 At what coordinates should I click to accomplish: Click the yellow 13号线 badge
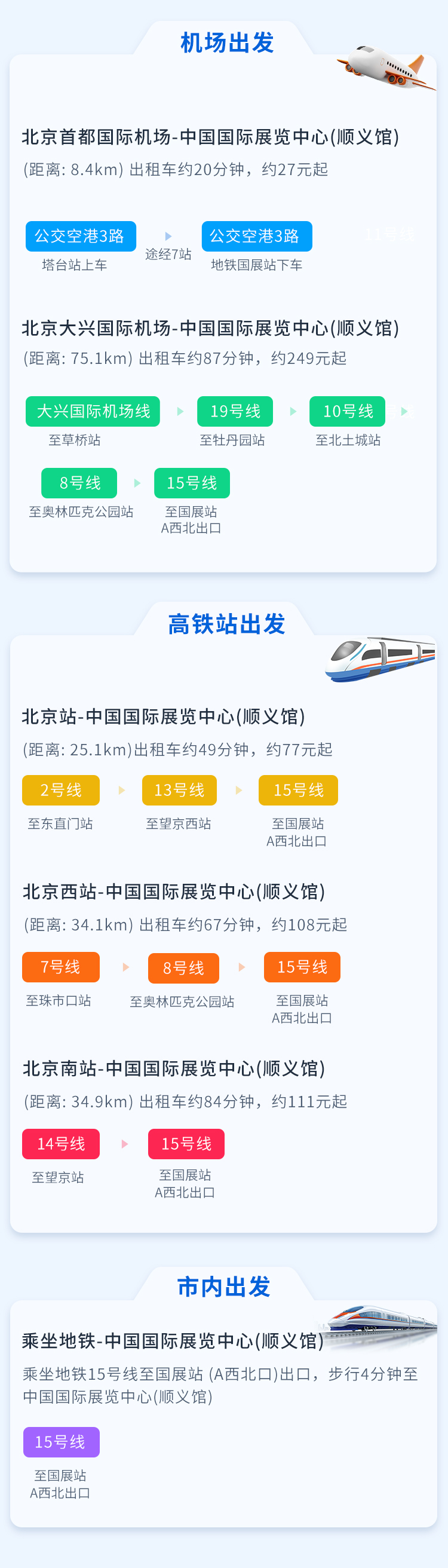tap(180, 790)
